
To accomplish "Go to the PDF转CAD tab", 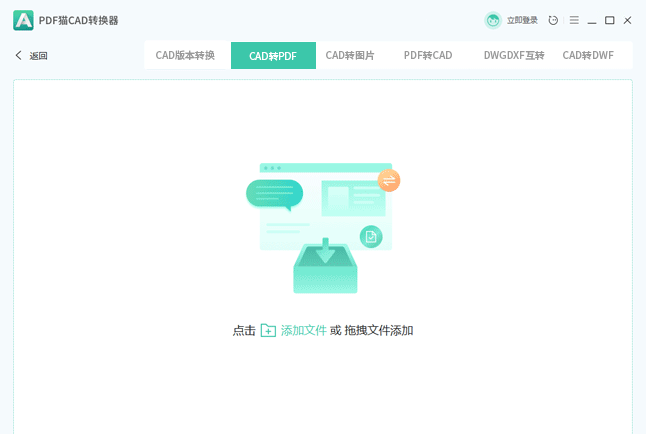I will [428, 56].
